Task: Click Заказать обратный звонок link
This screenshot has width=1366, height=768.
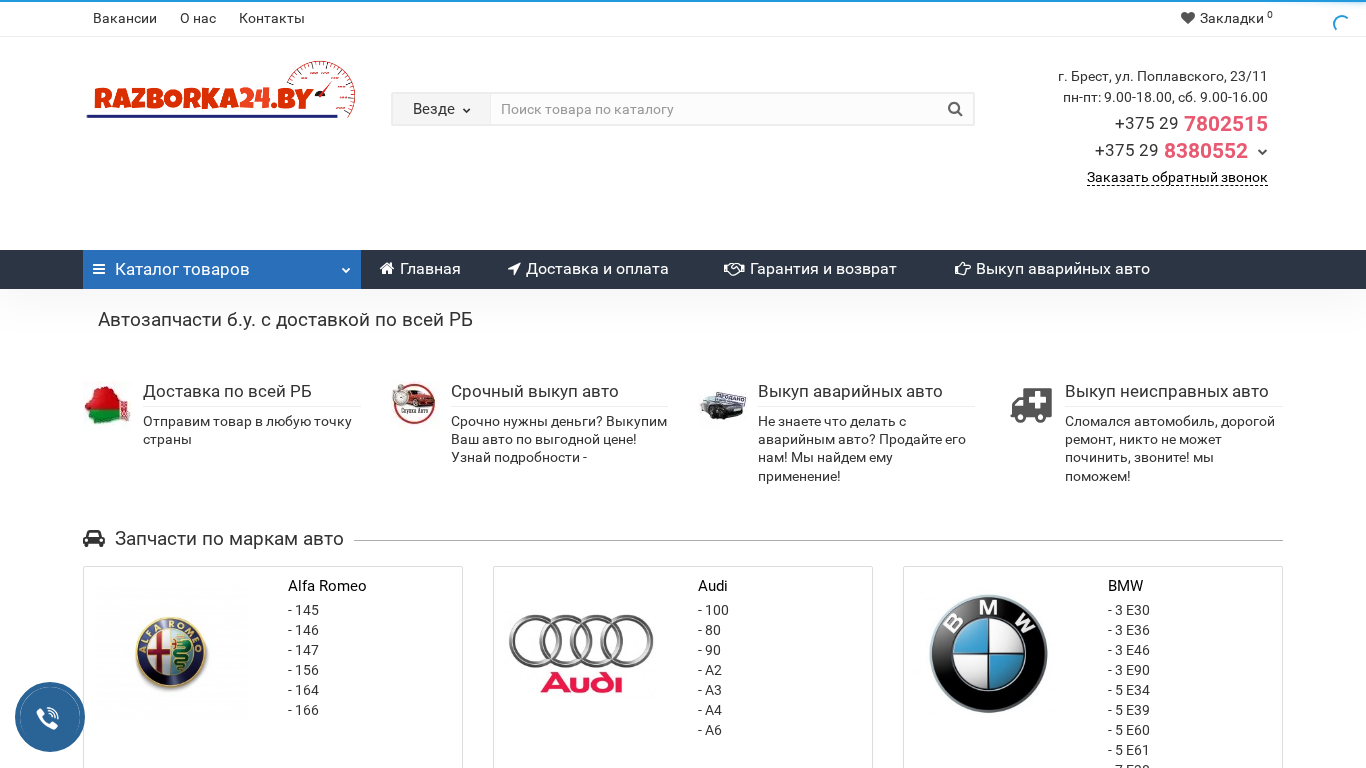Action: tap(1177, 178)
